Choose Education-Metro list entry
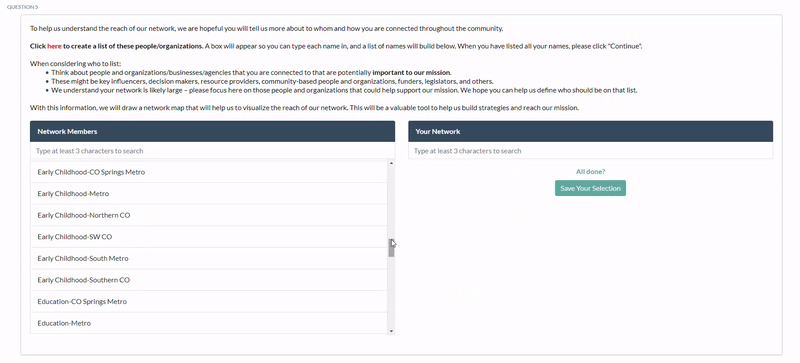Image resolution: width=800 pixels, height=363 pixels. tap(209, 323)
